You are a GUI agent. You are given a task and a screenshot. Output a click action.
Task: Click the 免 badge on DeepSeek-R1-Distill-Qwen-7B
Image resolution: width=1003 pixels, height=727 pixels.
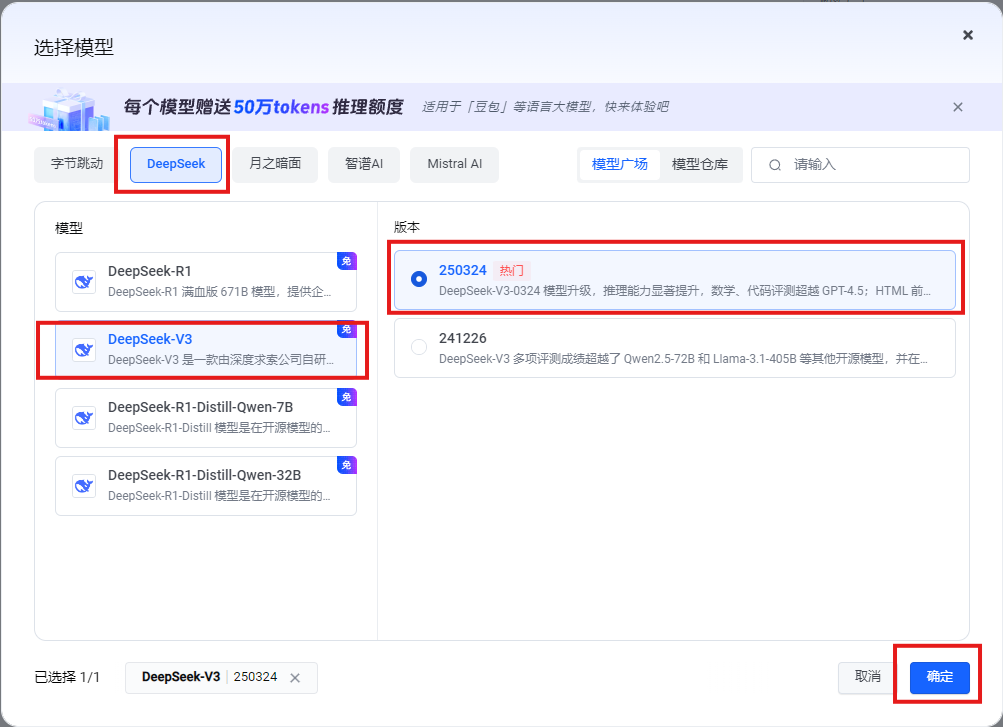pos(346,397)
